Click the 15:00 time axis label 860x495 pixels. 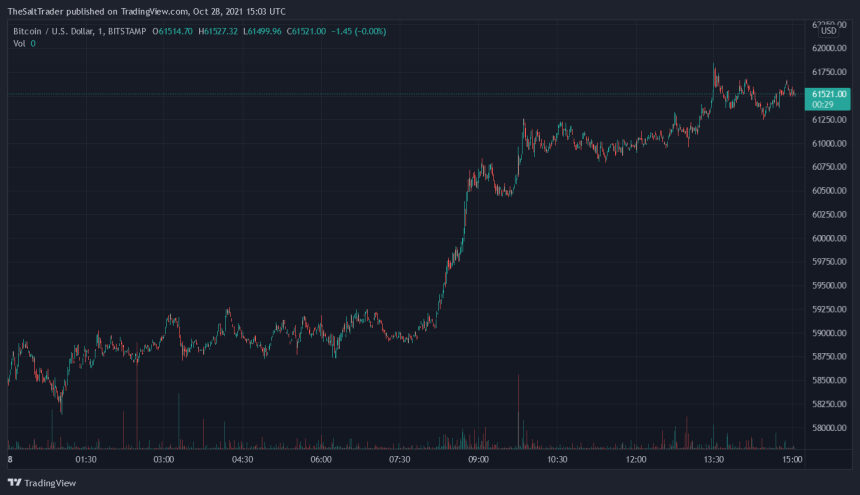click(x=791, y=460)
